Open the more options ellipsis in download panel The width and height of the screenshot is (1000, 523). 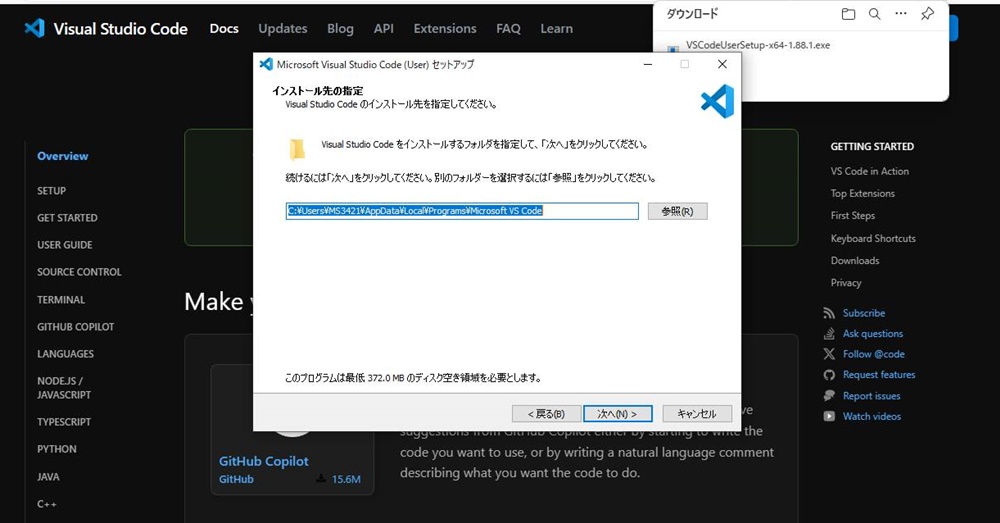[x=901, y=13]
